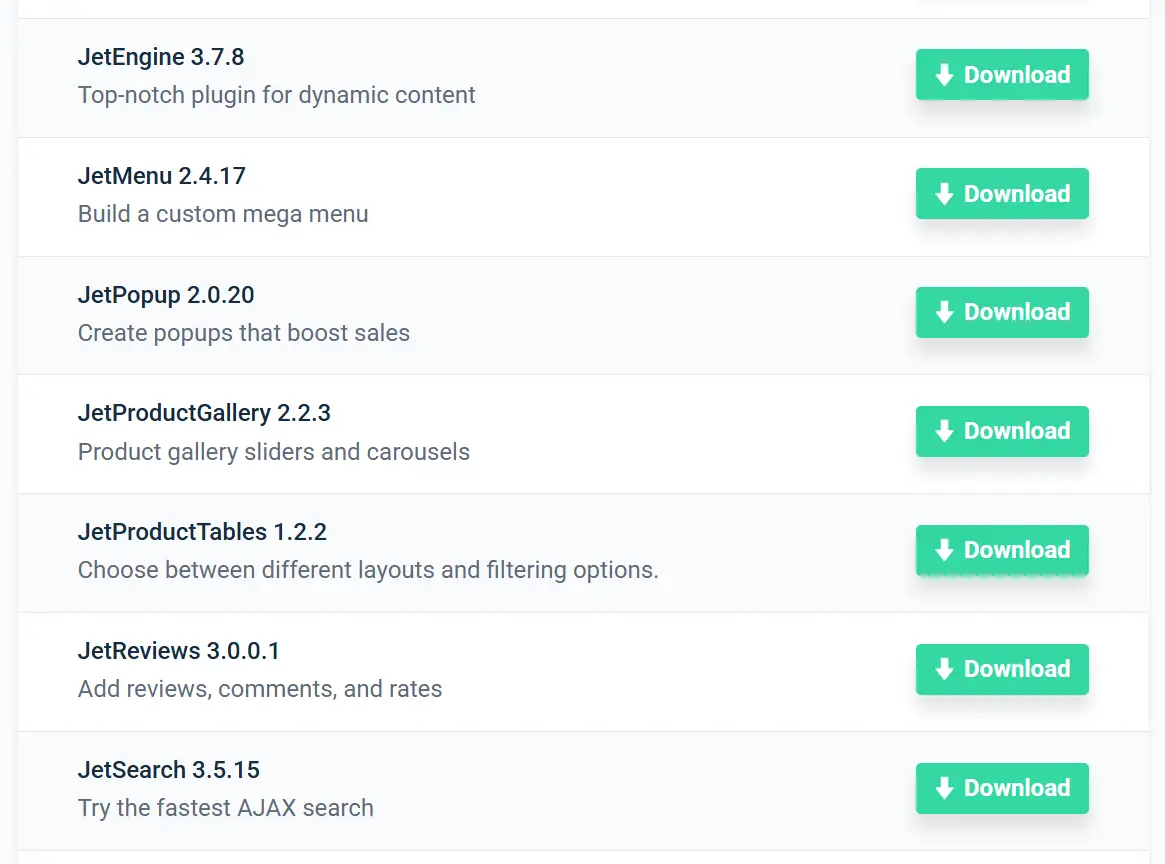Click "Try the fastest AJAX search" description
This screenshot has height=864, width=1165.
tap(226, 808)
